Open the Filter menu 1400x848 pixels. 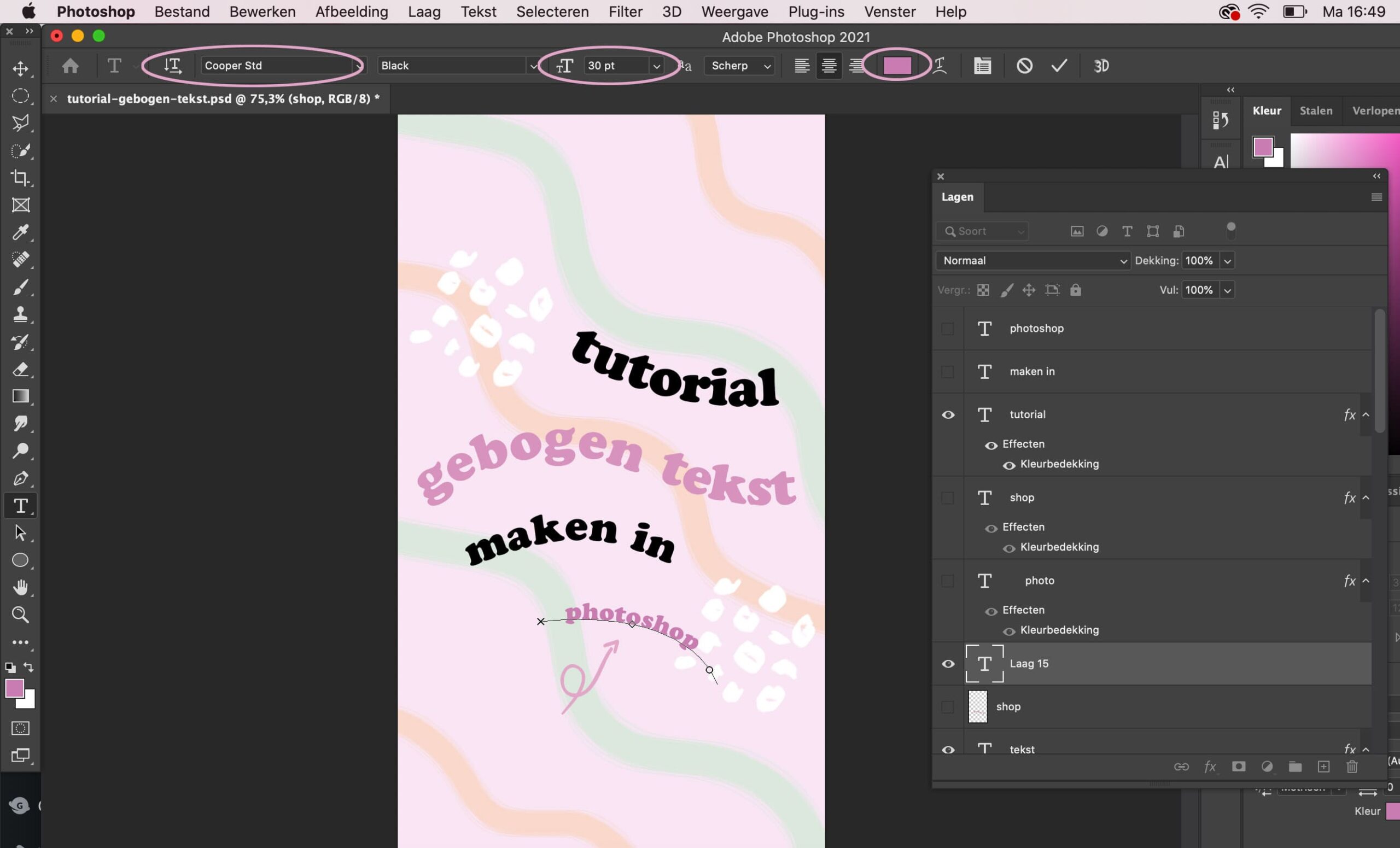(625, 11)
